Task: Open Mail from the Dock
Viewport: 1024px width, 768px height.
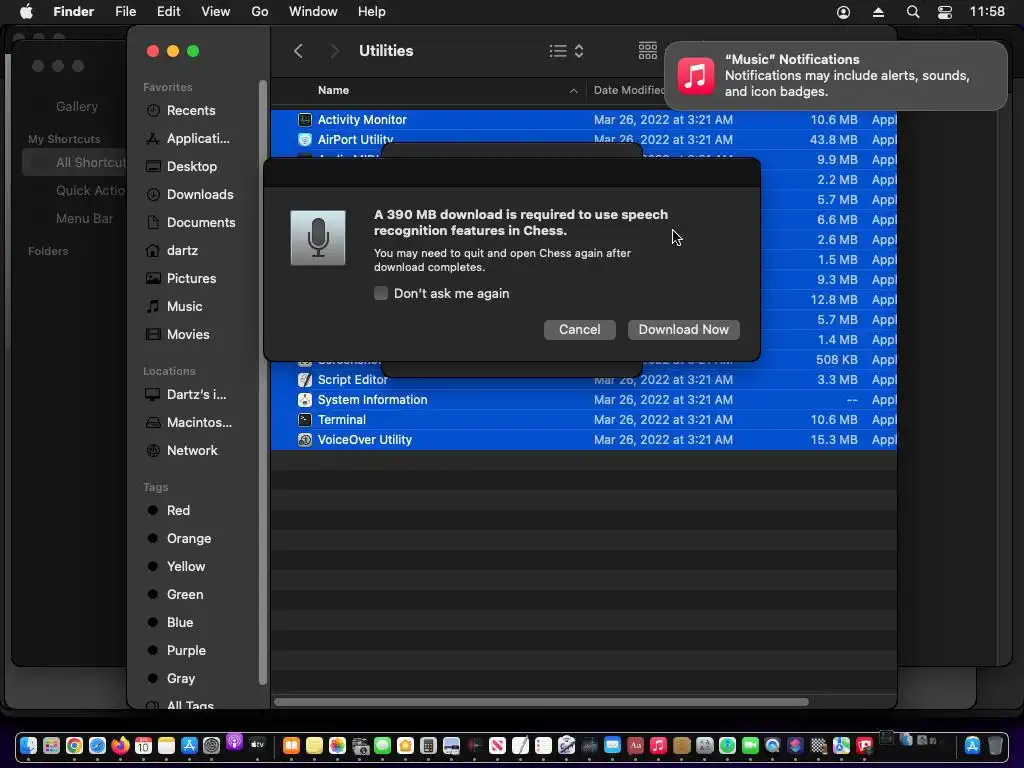Action: tap(612, 744)
